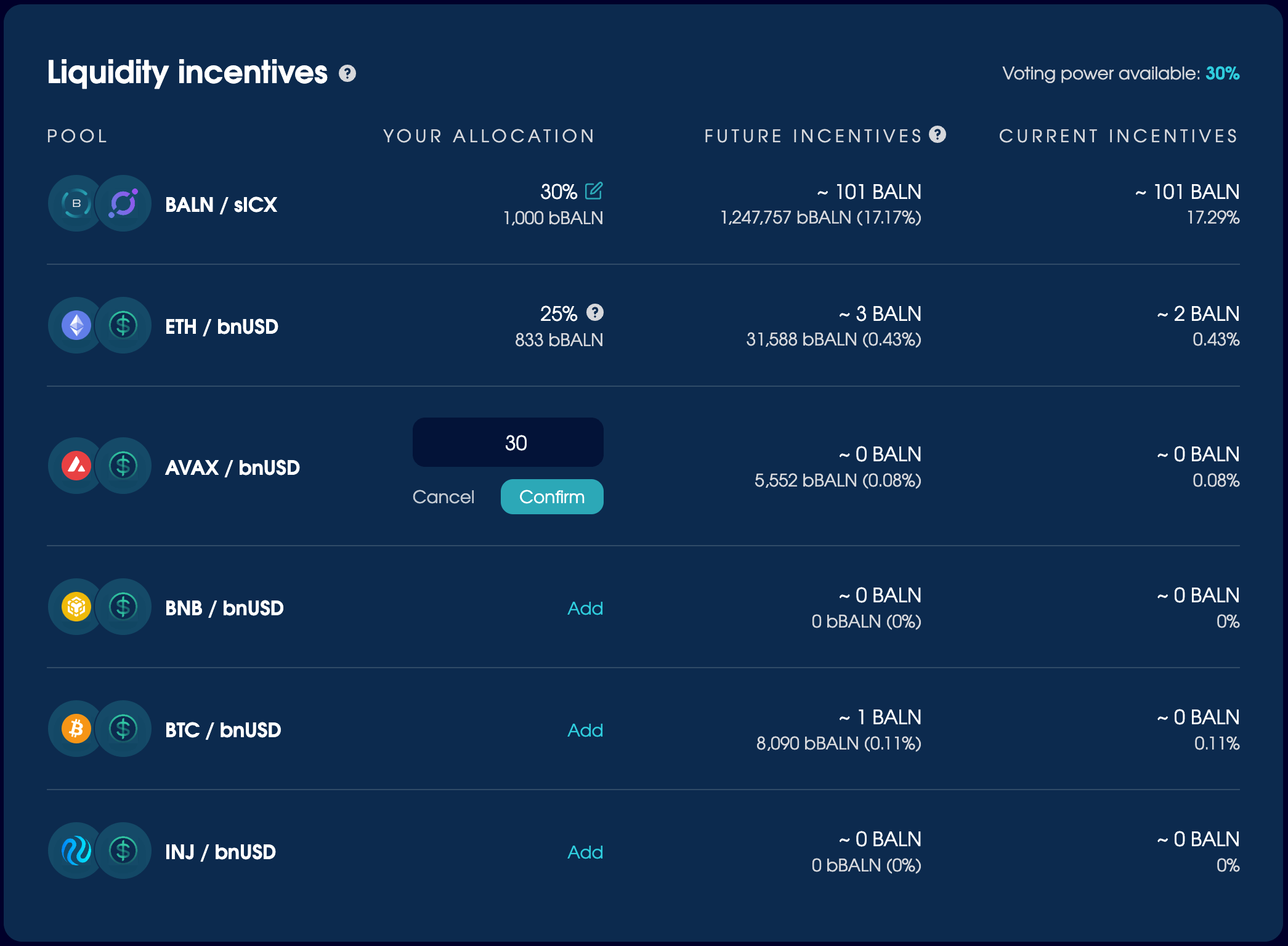
Task: Click the Ethereum token icon
Action: point(76,325)
